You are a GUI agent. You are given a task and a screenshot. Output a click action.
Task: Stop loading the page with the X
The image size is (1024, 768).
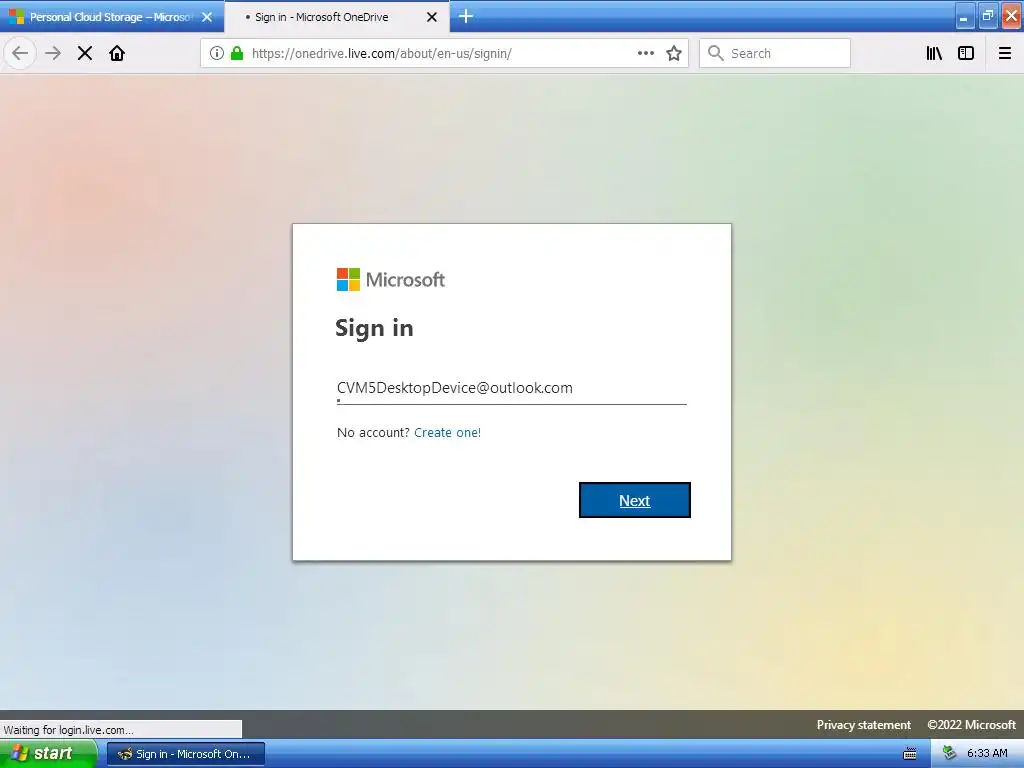[x=85, y=53]
